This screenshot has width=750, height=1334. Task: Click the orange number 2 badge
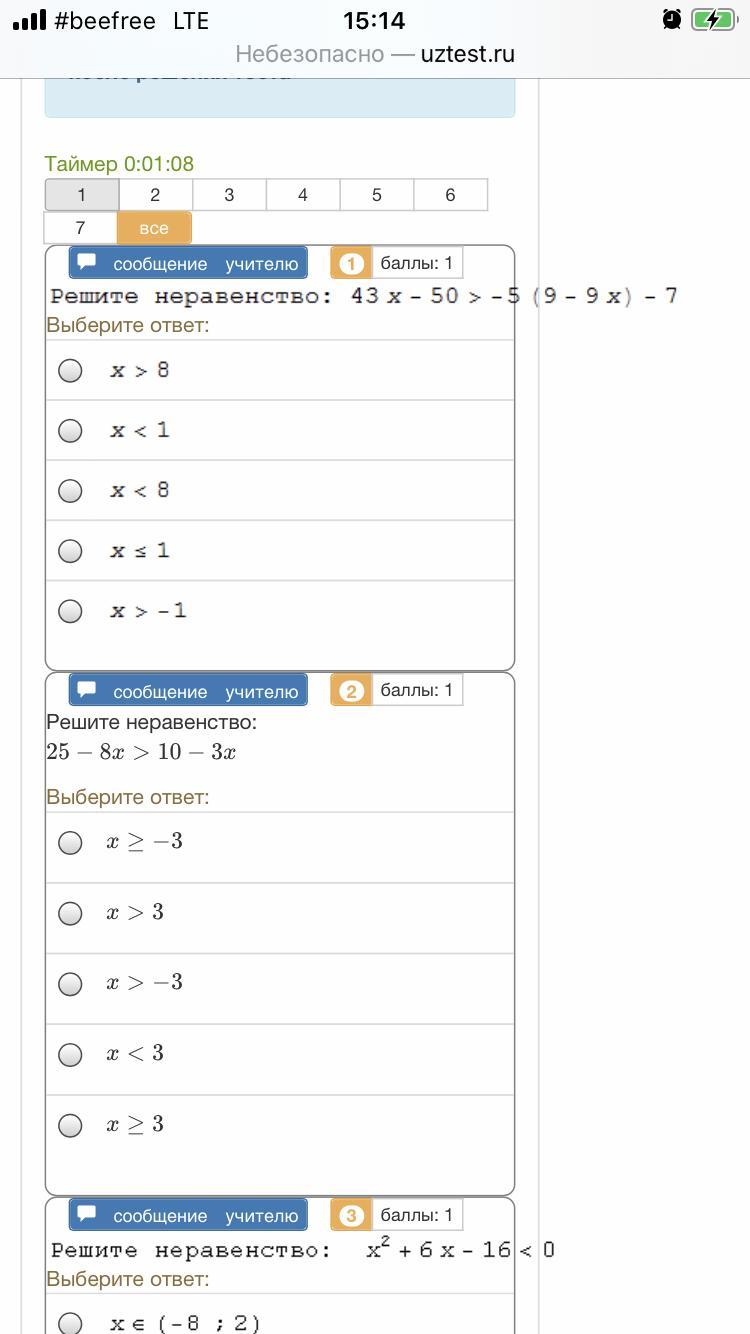(x=350, y=691)
